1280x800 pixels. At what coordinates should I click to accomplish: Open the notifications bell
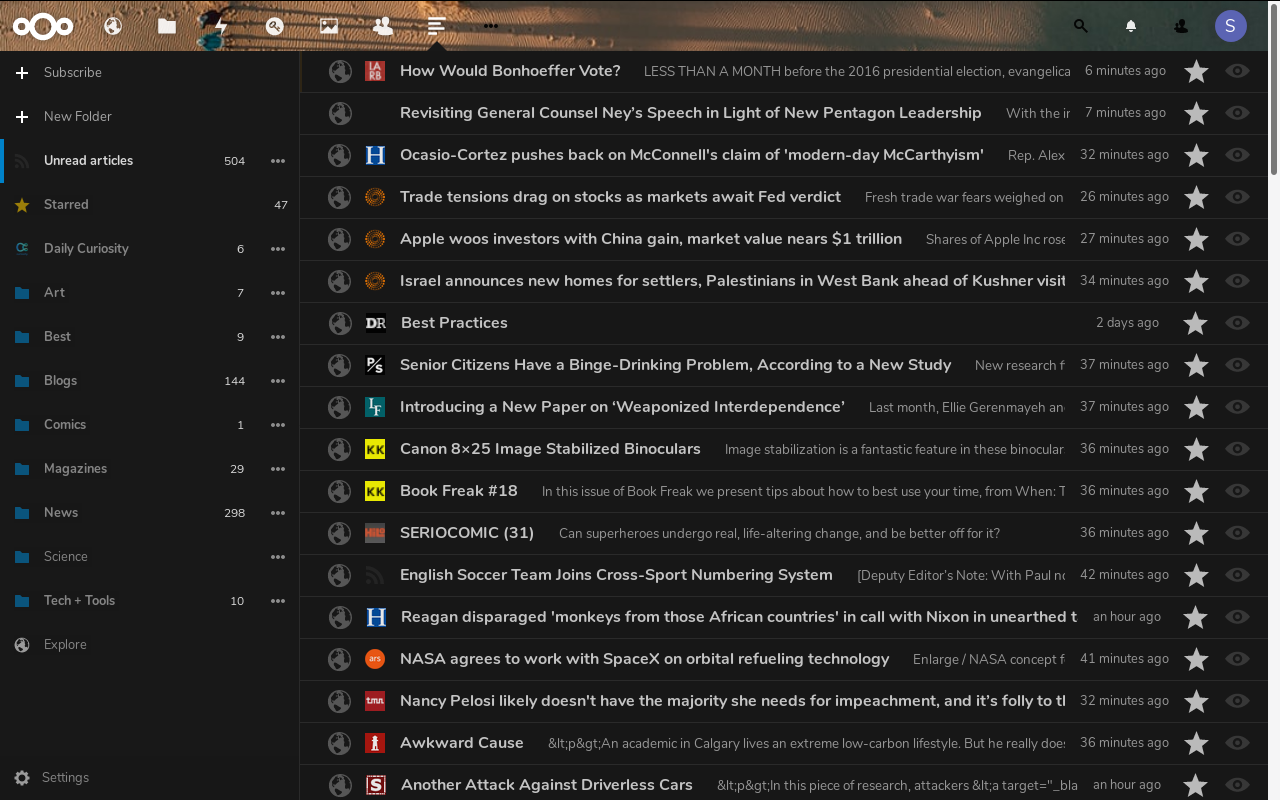(x=1131, y=26)
